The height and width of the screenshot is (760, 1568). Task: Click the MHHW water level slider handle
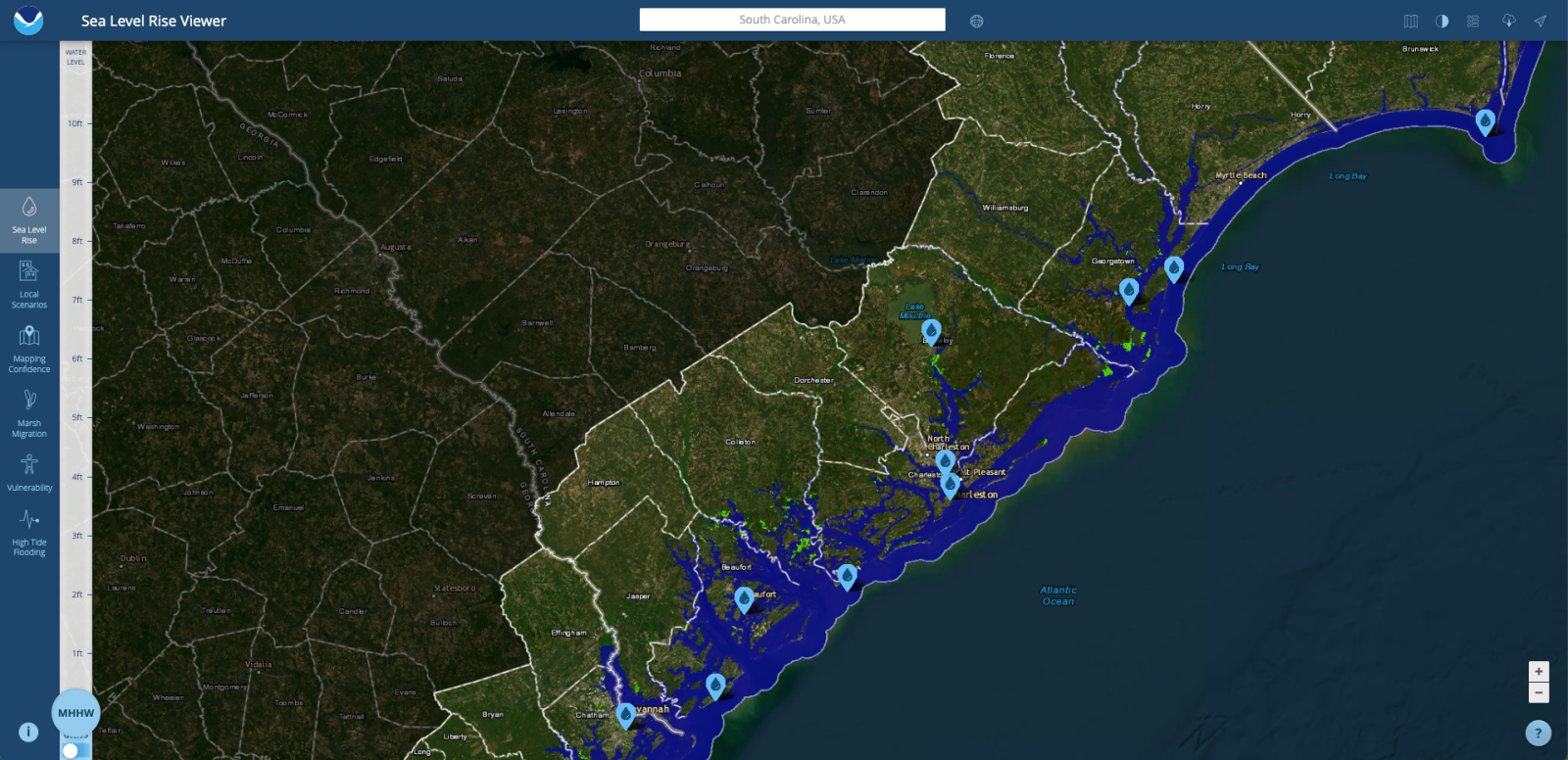75,713
